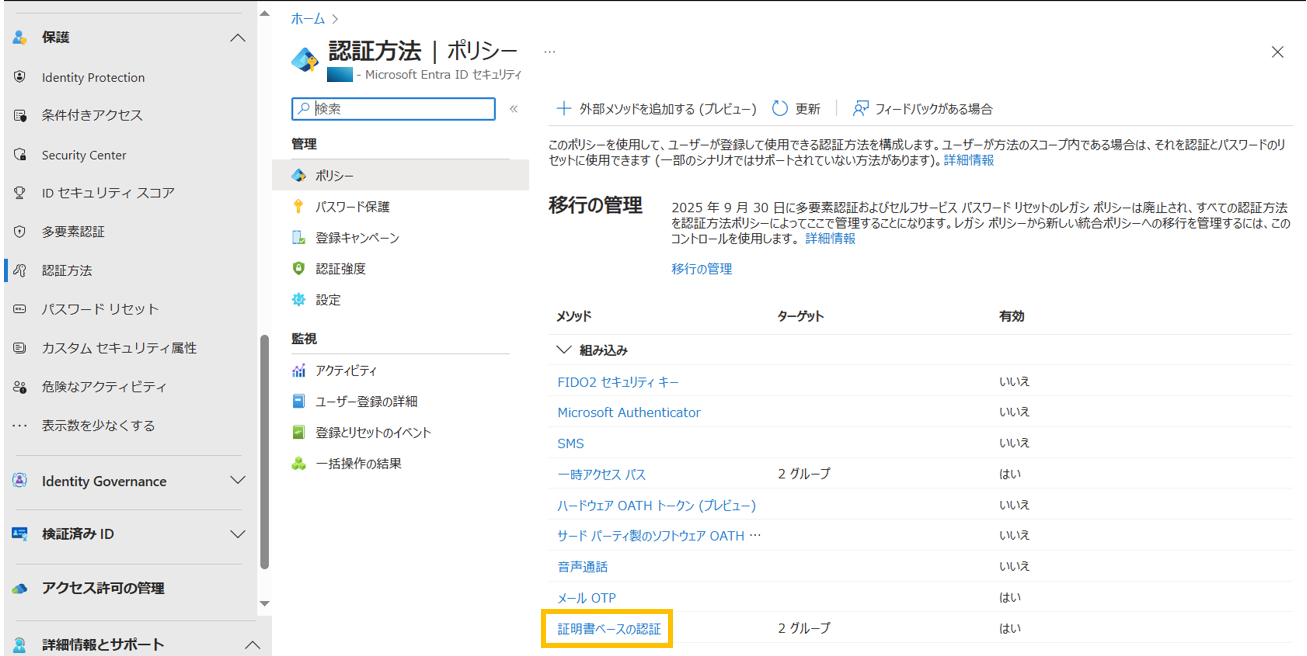Click the refresh icon next to 更新
Image resolution: width=1307 pixels, height=656 pixels.
pos(779,108)
